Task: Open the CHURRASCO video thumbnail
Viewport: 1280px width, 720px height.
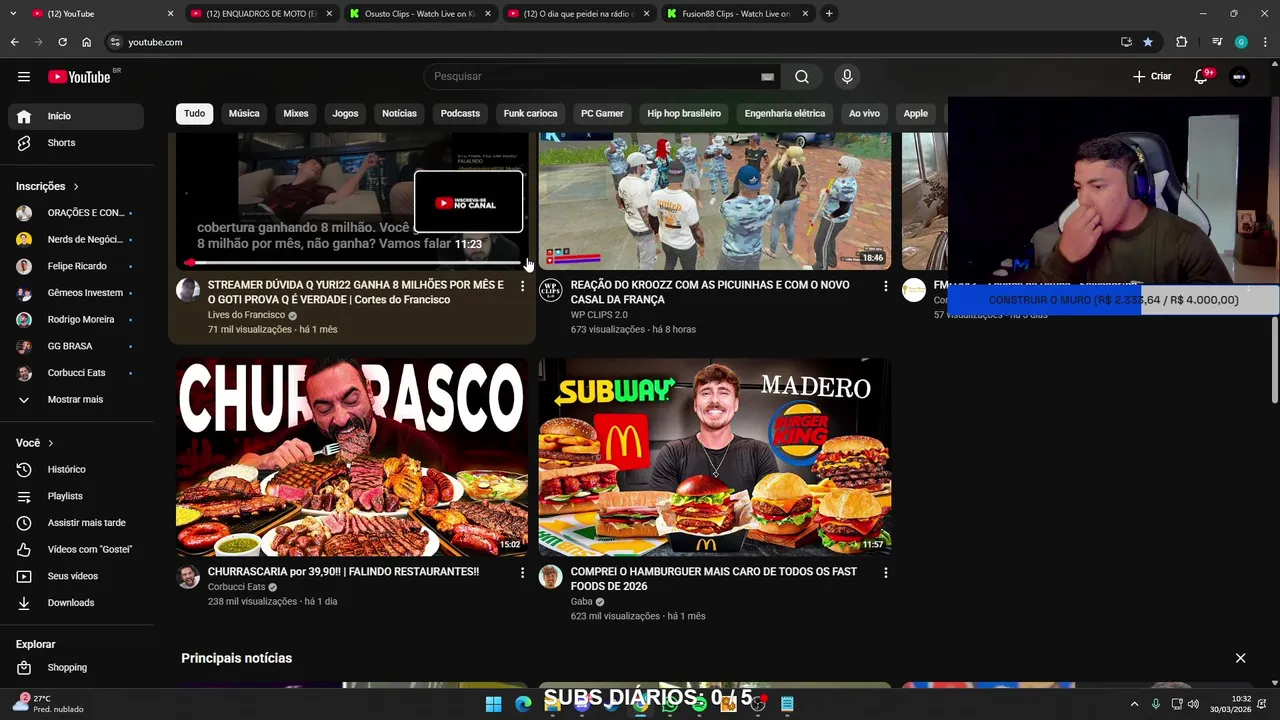Action: tap(352, 457)
